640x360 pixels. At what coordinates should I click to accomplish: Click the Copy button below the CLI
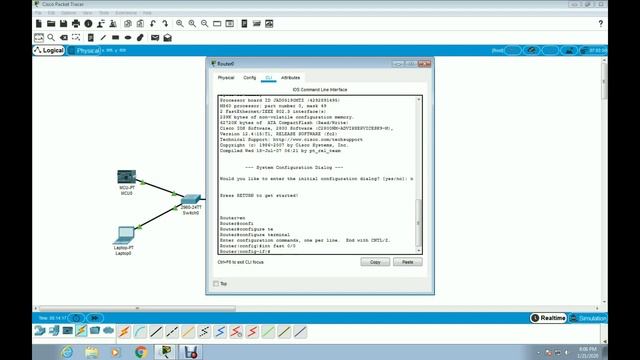click(x=375, y=262)
